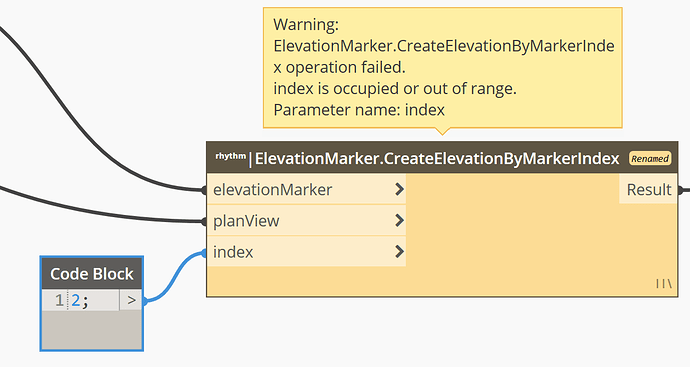Select the wire connected to planView
Image resolution: width=690 pixels, height=367 pixels.
click(101, 212)
